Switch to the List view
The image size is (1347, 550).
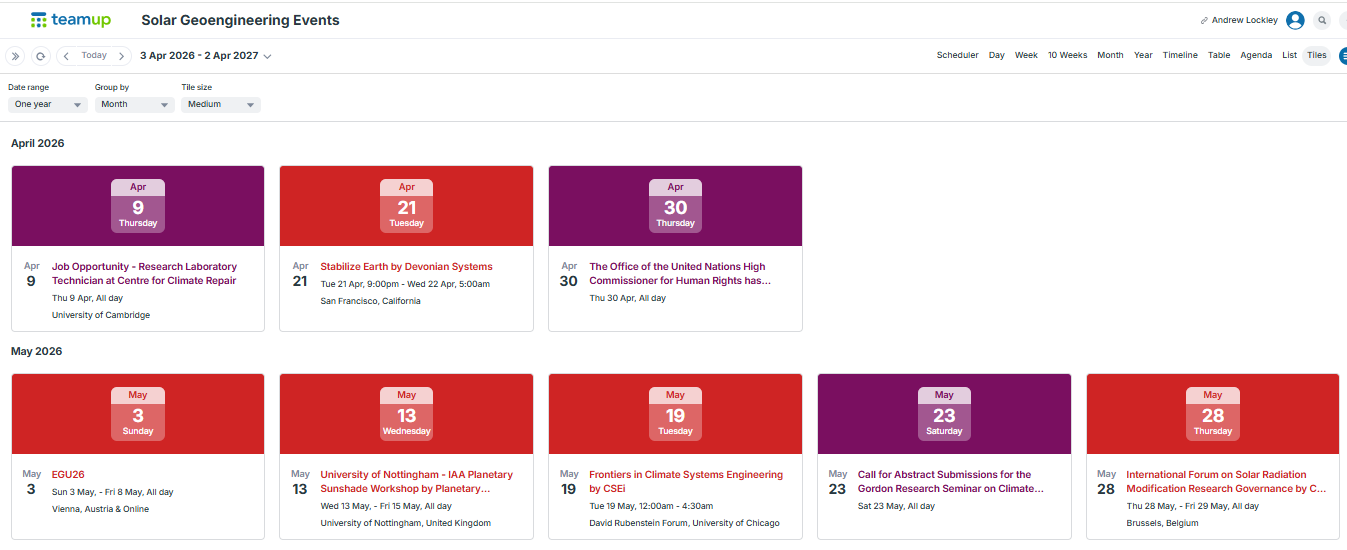(x=1290, y=55)
